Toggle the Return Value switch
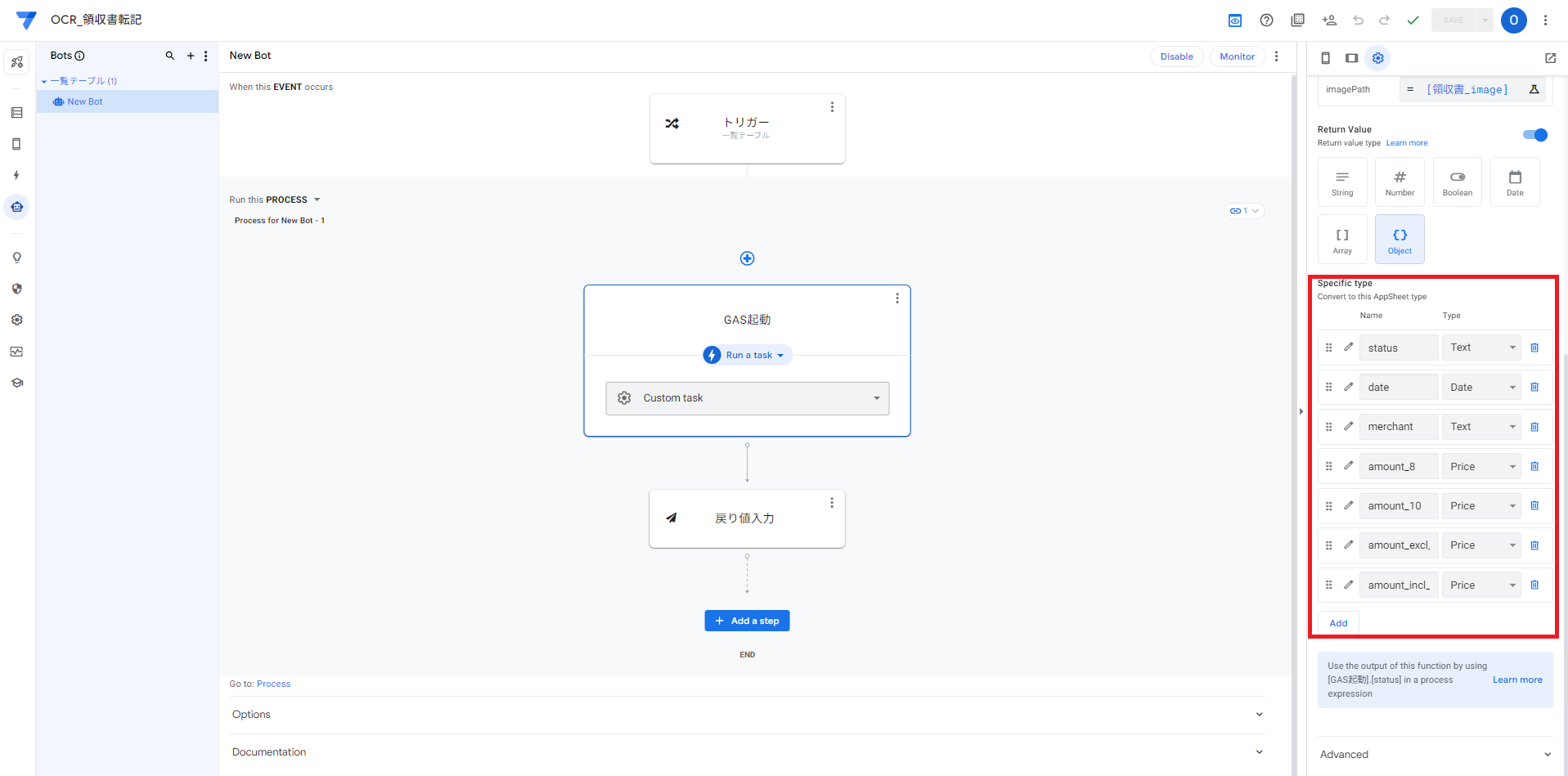This screenshot has height=776, width=1568. pyautogui.click(x=1535, y=135)
